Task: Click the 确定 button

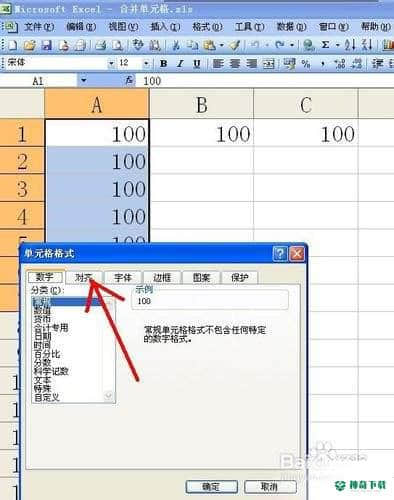Action: 211,486
